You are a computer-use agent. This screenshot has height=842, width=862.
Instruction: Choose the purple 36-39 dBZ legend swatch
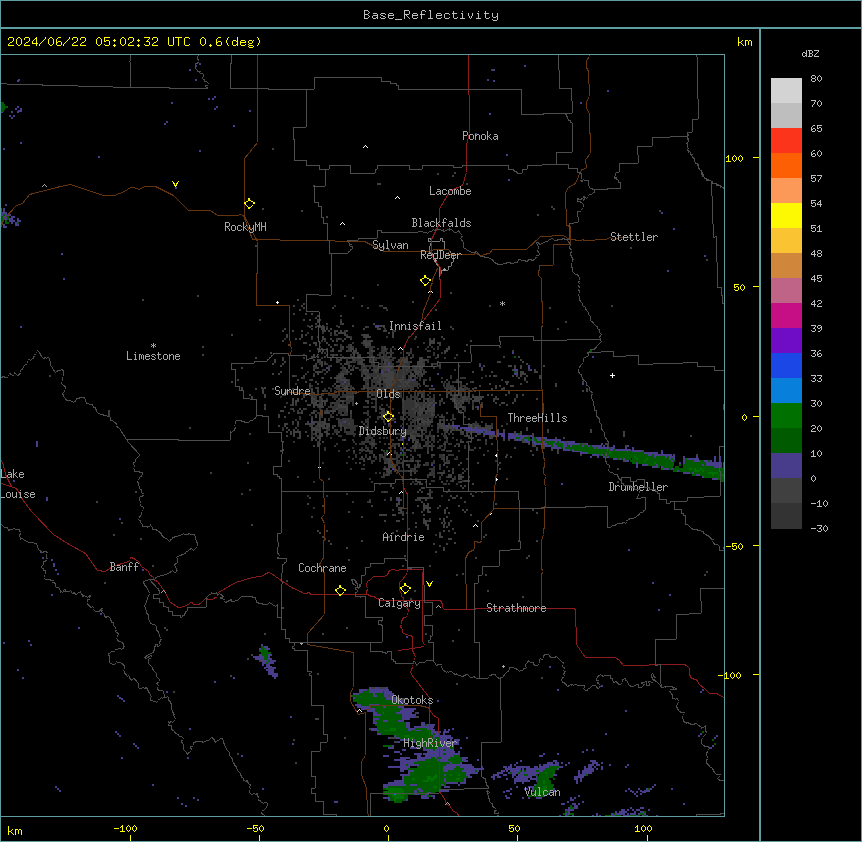coord(786,341)
